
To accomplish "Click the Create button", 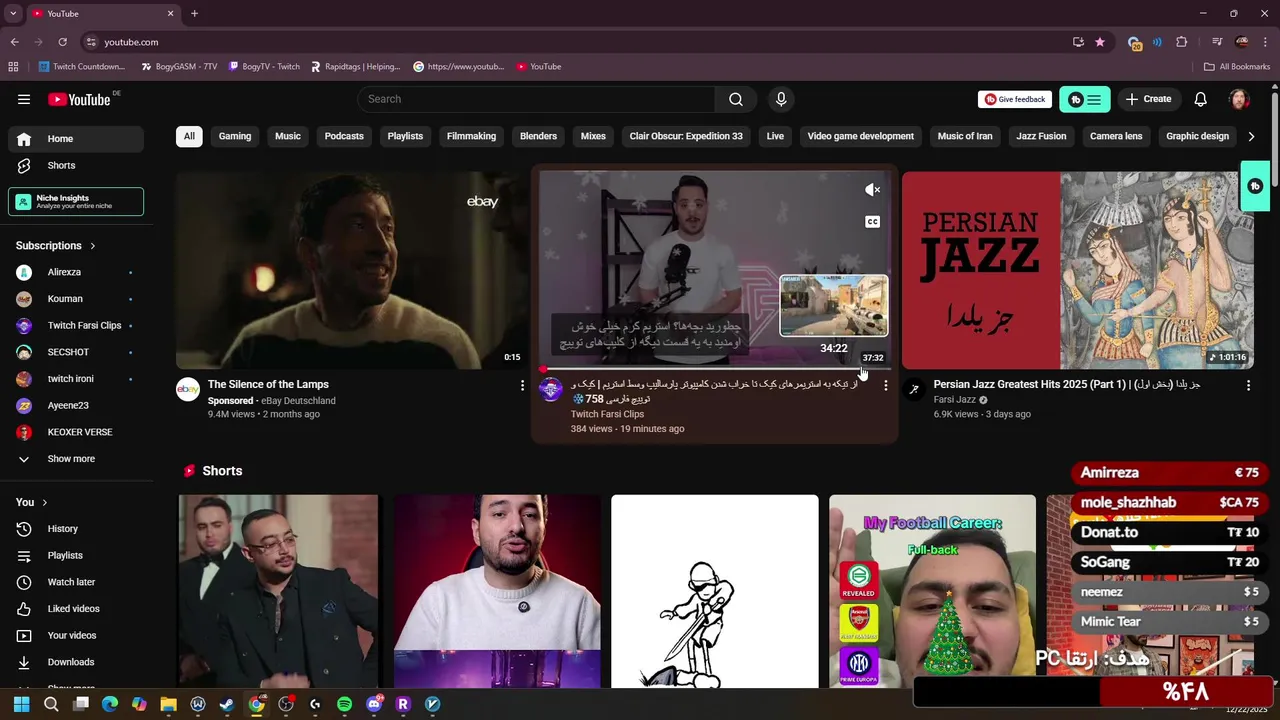I will point(1148,99).
